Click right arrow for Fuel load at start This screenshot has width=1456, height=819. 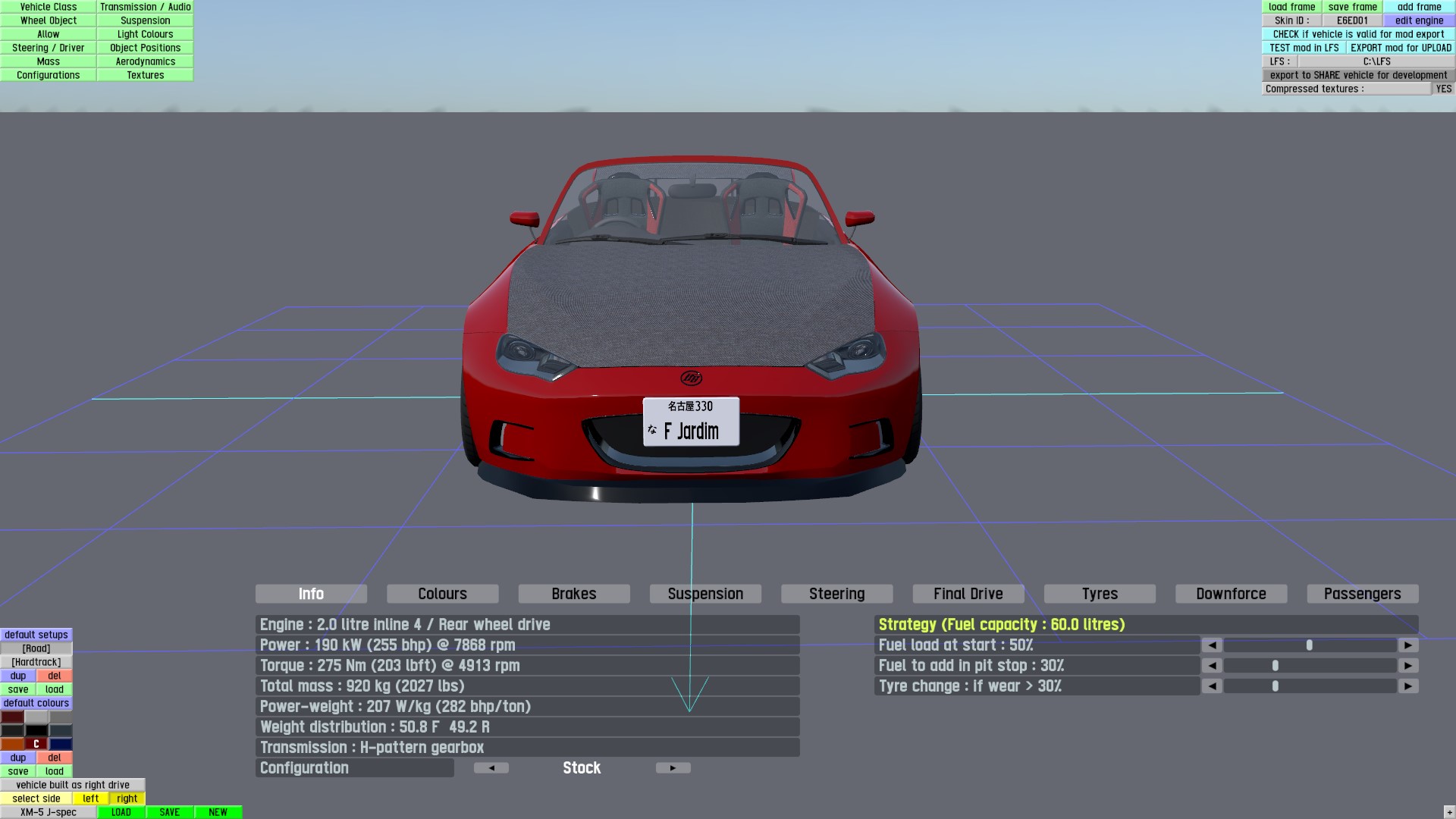[x=1408, y=645]
